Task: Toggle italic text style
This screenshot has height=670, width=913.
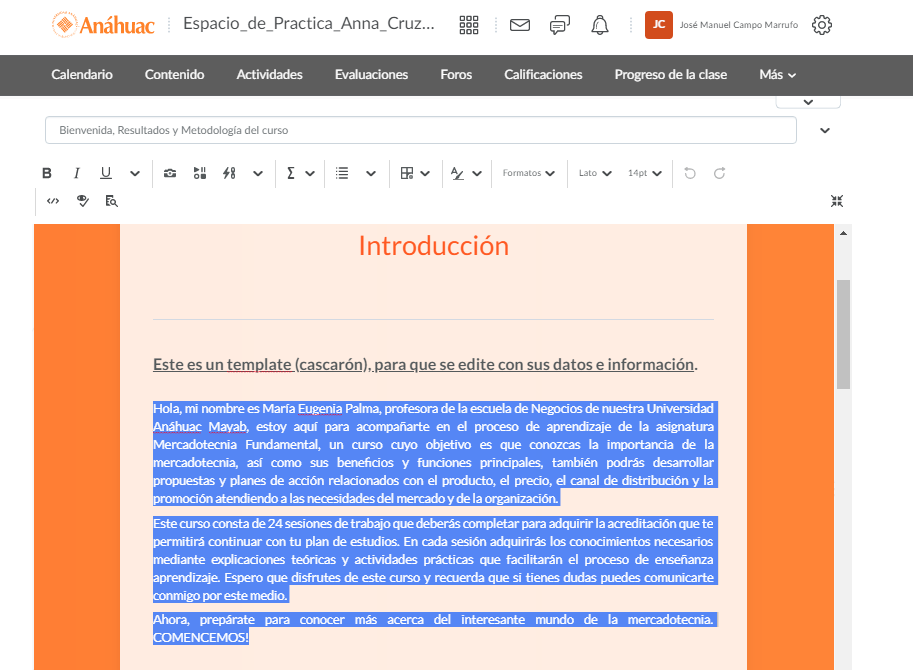Action: coord(76,173)
